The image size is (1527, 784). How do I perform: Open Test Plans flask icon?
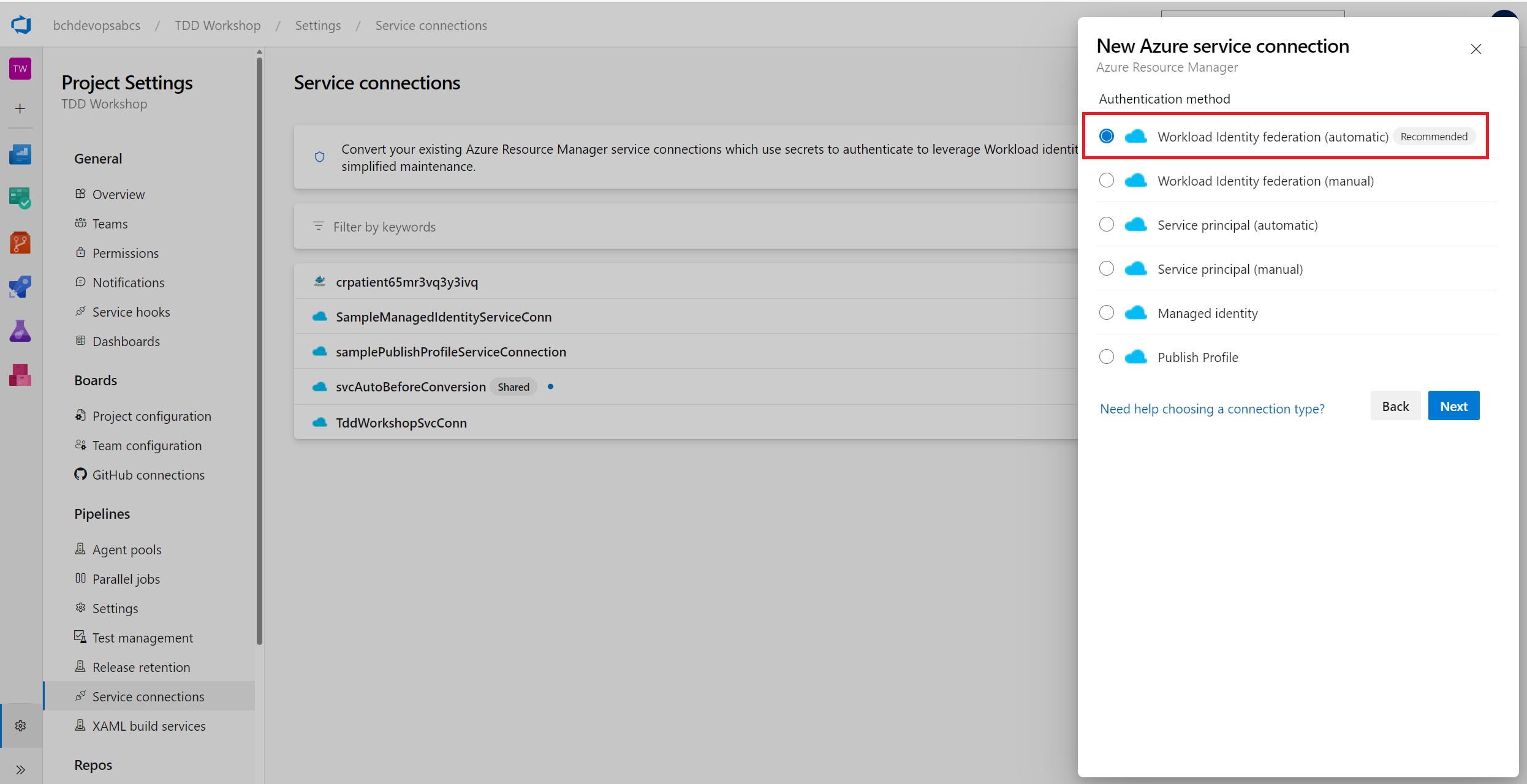(x=20, y=331)
